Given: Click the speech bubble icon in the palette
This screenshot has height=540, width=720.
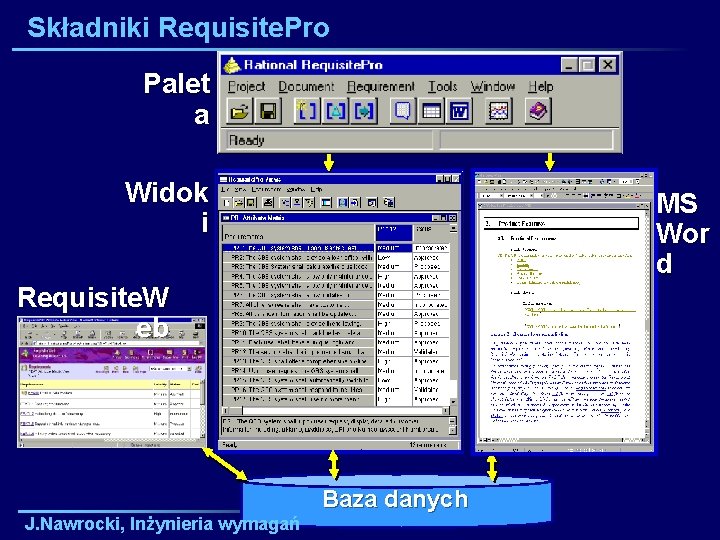Looking at the screenshot, I should tap(403, 111).
